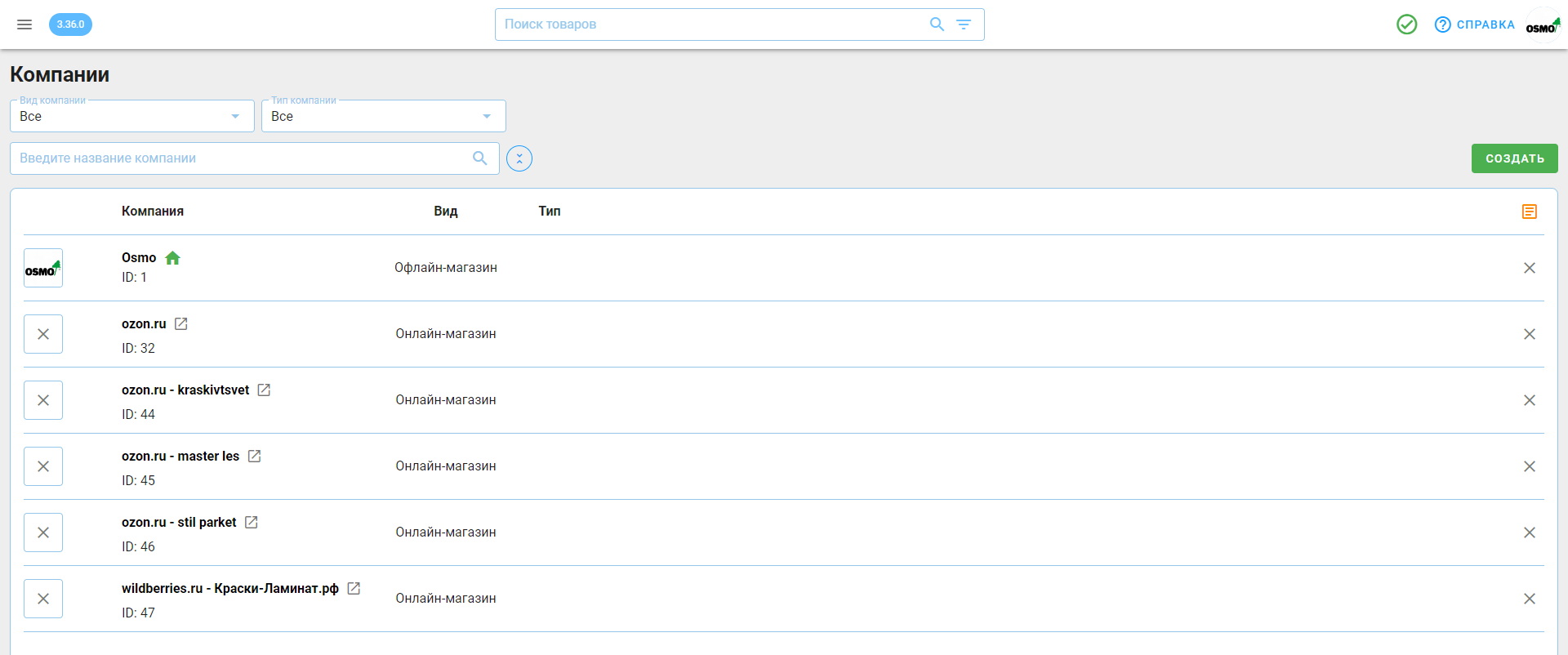Click the Компания column header

(153, 212)
